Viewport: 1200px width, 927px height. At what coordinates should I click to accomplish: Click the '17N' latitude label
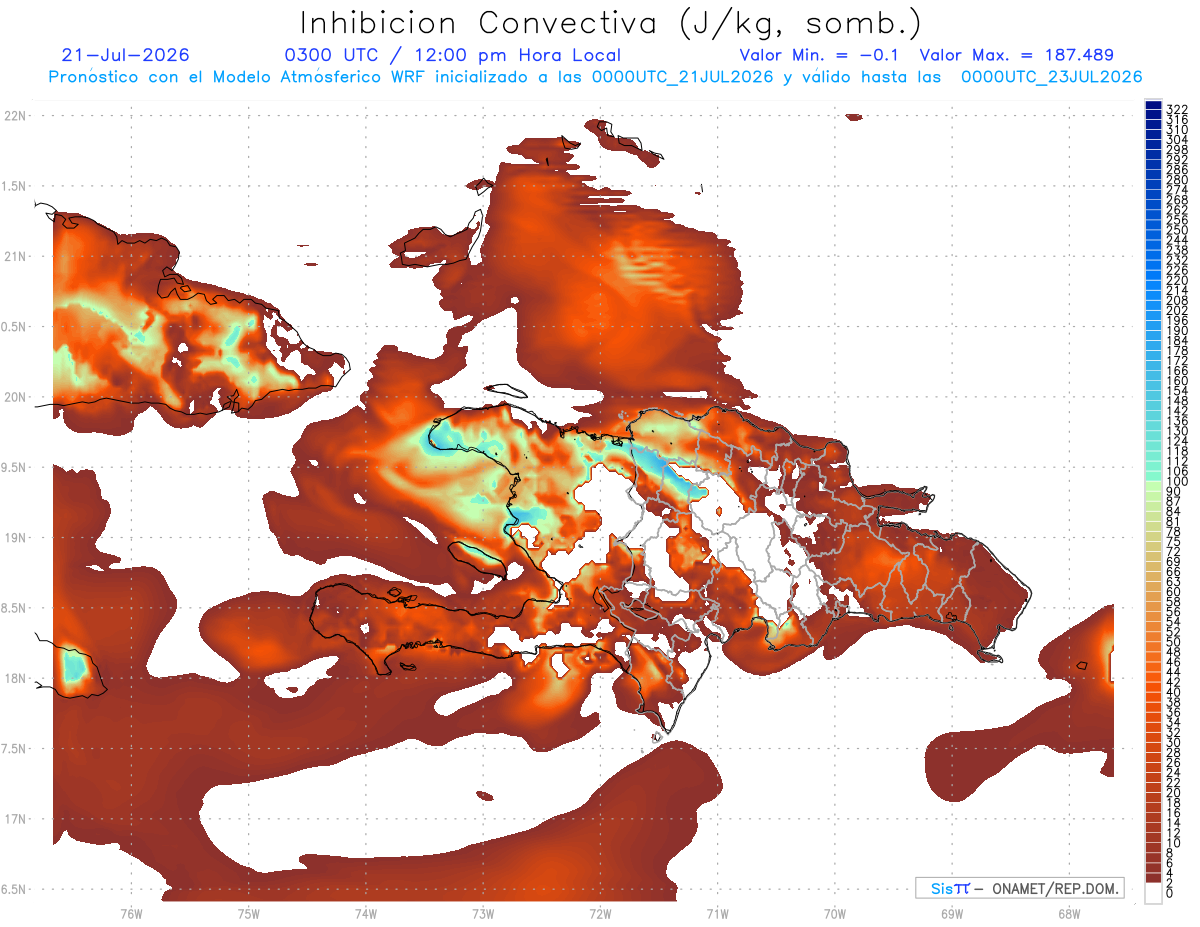tap(15, 819)
